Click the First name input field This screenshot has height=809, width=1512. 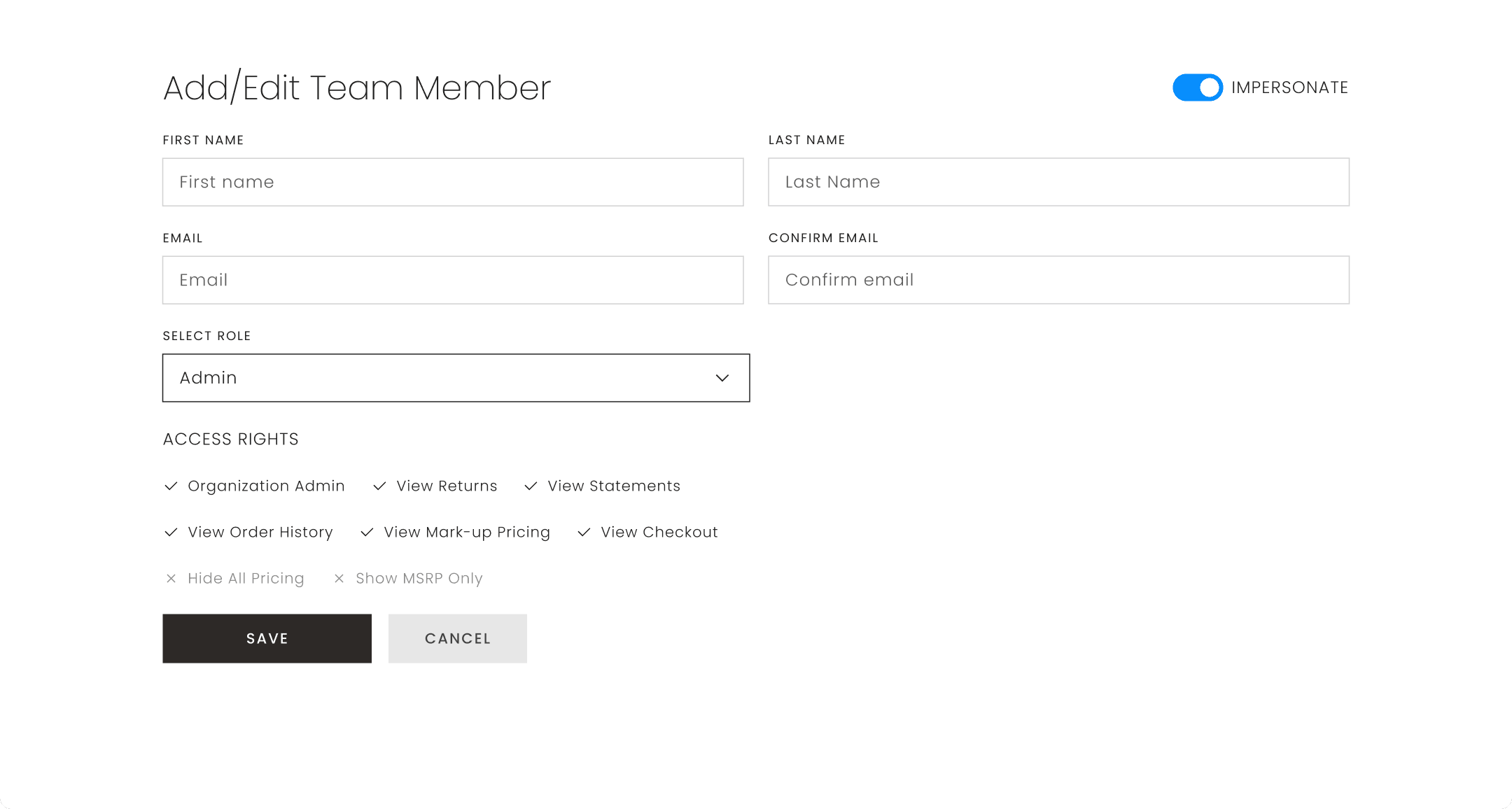pyautogui.click(x=452, y=182)
